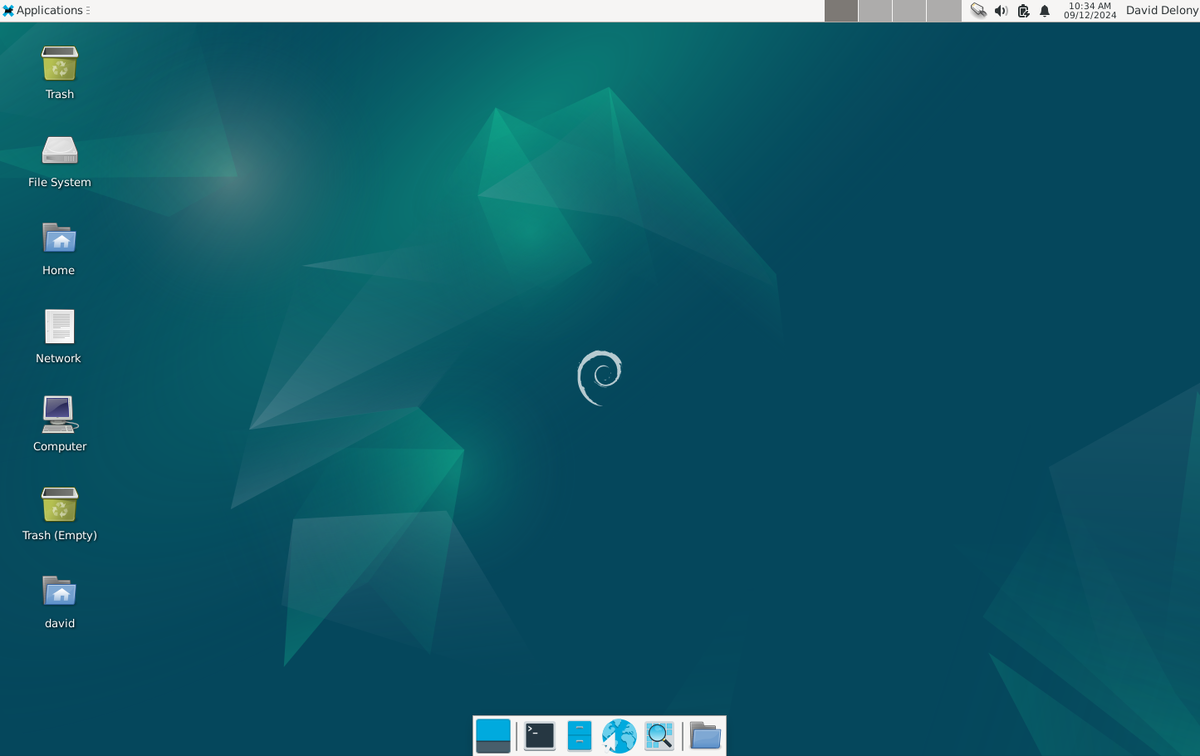Click the 10:34 AM clock
The image size is (1200, 756).
point(1090,10)
